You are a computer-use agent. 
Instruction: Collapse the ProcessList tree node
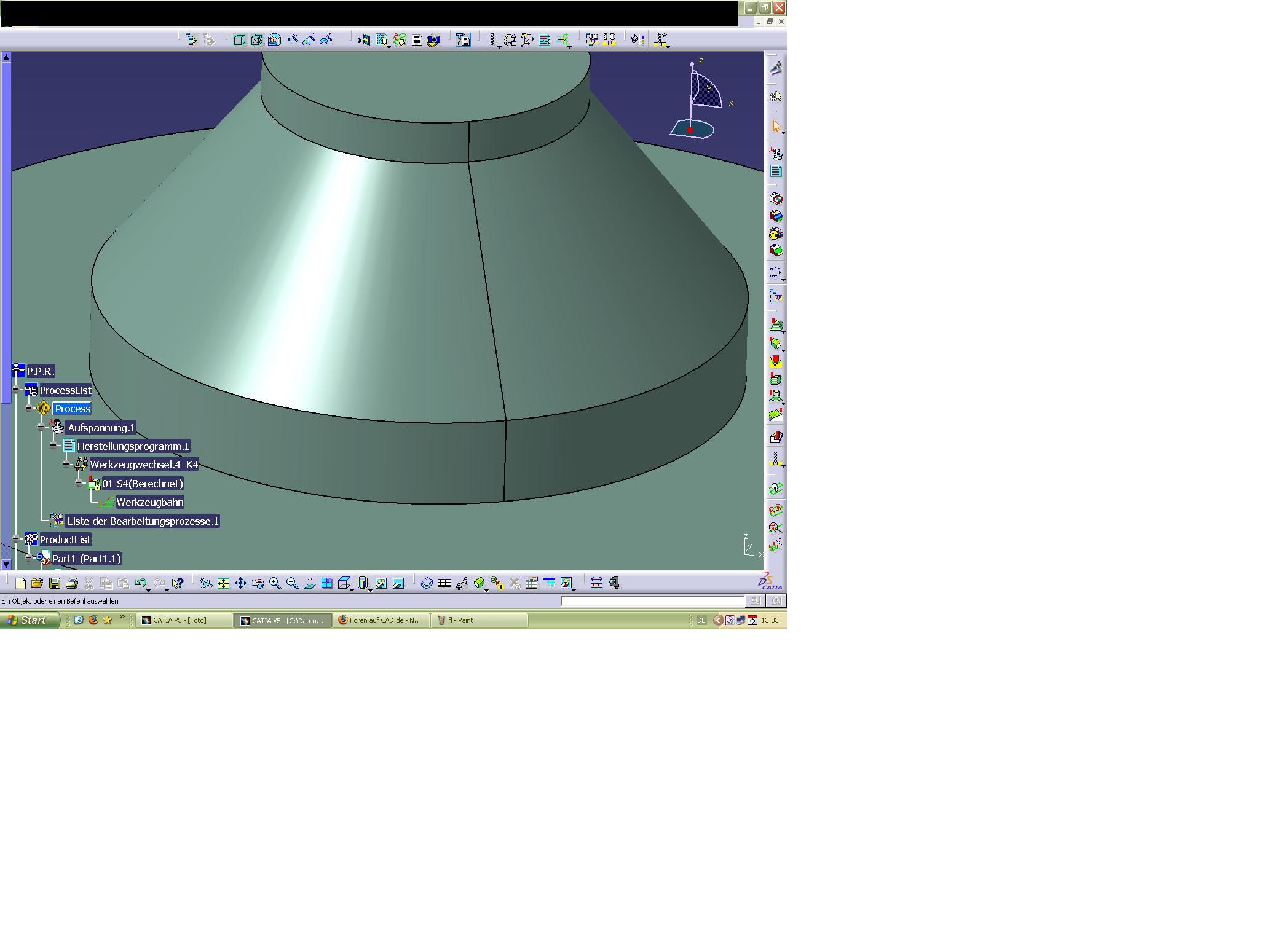point(16,390)
